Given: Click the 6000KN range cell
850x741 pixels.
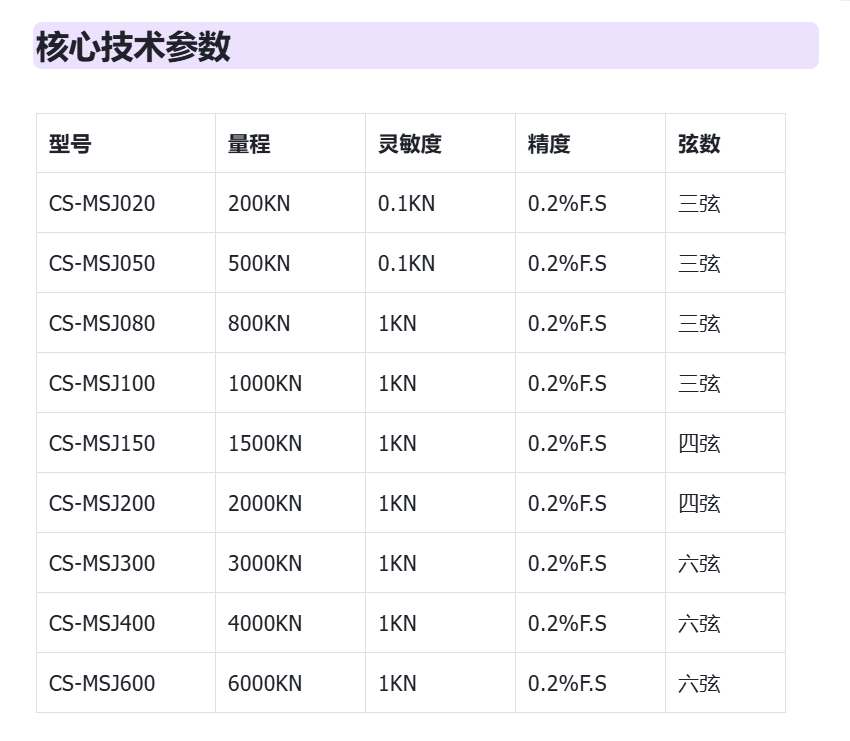Looking at the screenshot, I should [265, 684].
